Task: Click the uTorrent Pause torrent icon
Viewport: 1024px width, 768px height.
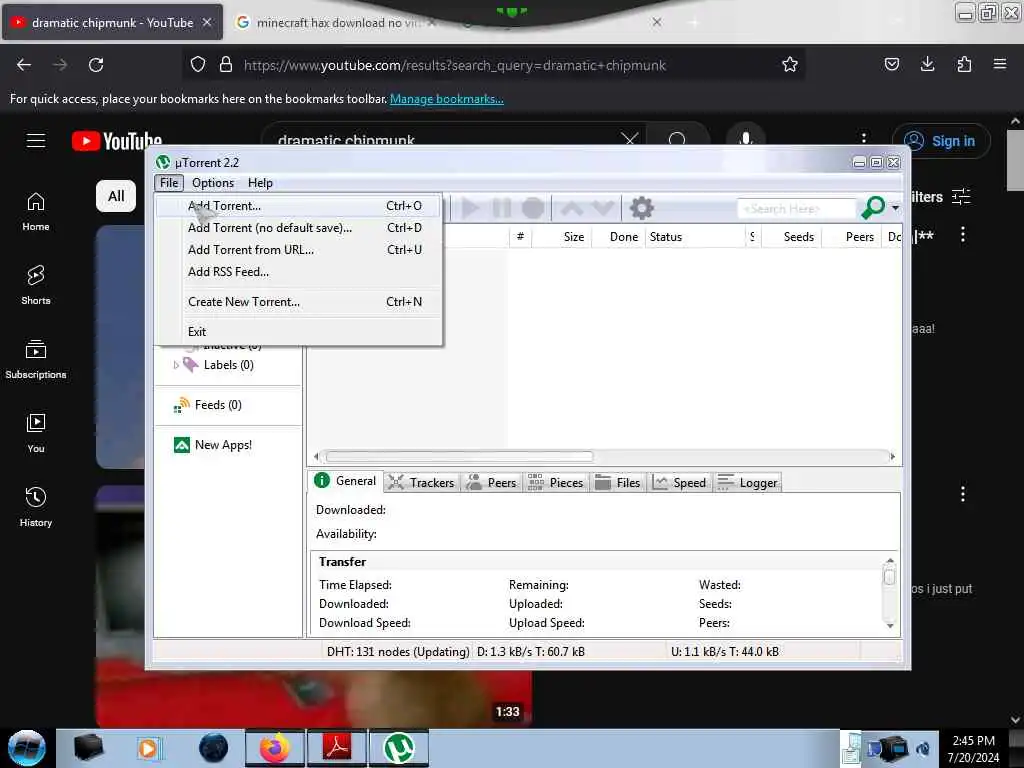Action: coord(502,208)
